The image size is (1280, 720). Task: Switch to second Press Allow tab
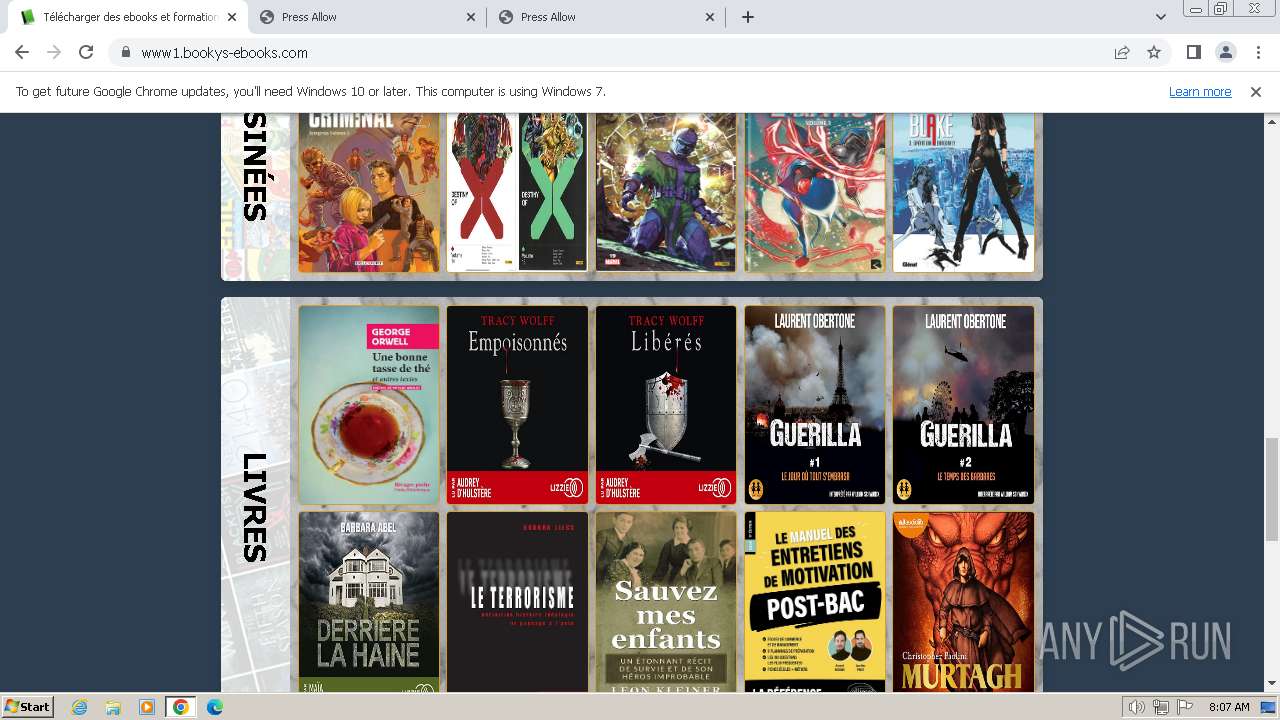(x=368, y=17)
